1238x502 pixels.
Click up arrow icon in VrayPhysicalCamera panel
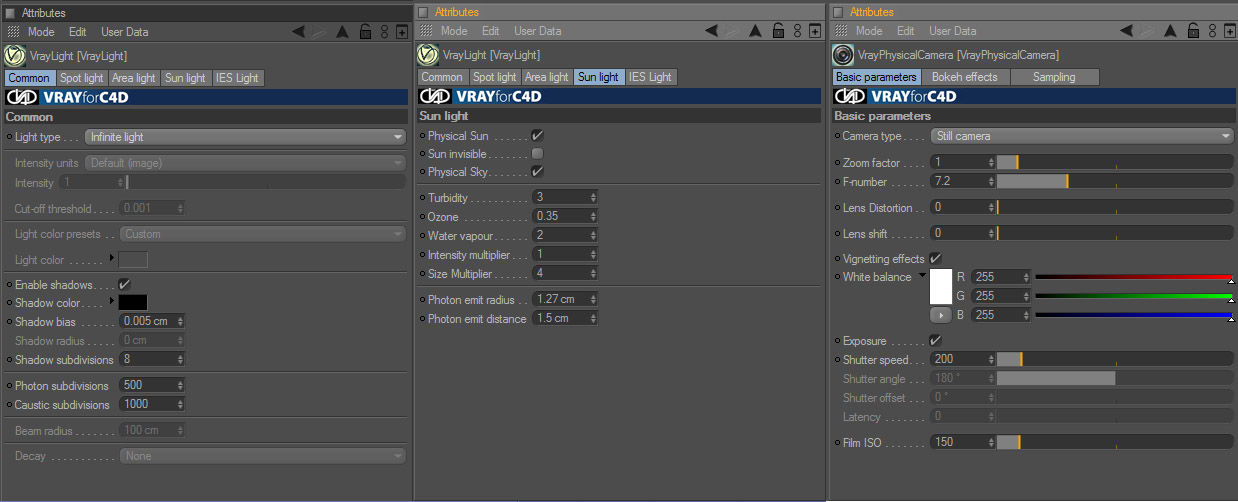1172,32
